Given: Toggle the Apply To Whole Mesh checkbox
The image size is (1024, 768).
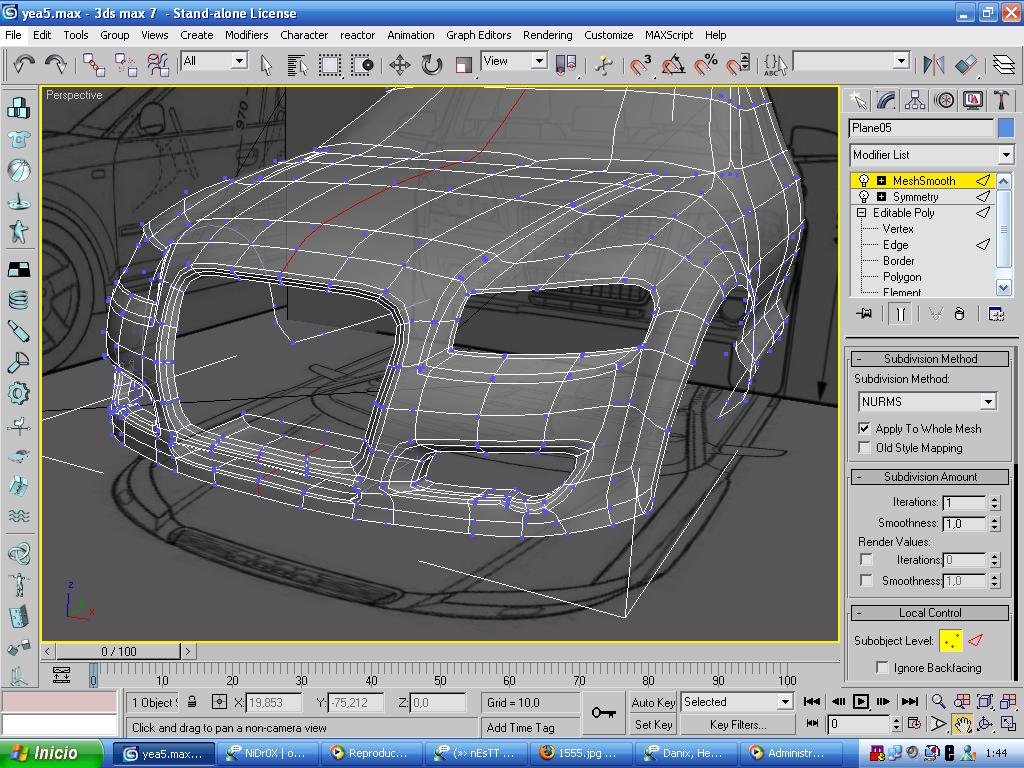Looking at the screenshot, I should pyautogui.click(x=865, y=428).
